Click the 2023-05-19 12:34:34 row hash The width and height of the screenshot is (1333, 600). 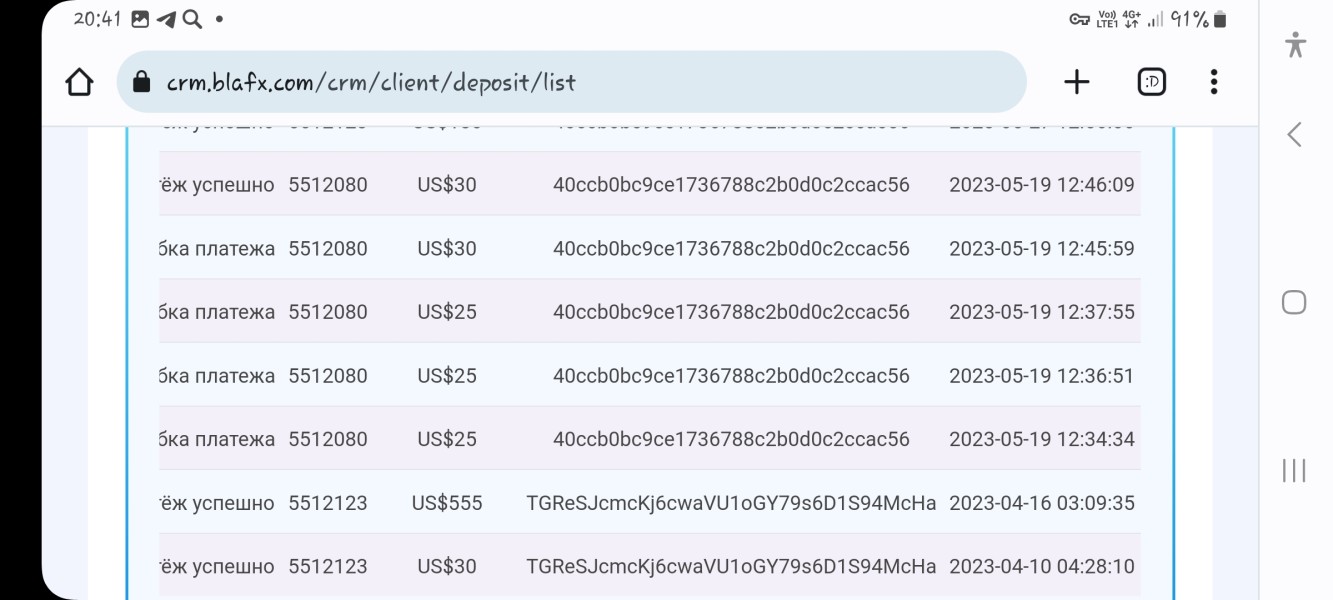(x=731, y=439)
